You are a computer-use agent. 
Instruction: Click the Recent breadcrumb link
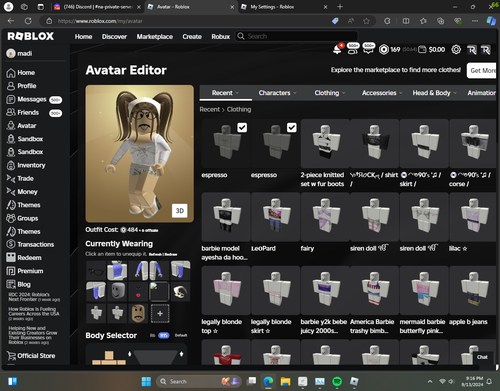tap(210, 109)
